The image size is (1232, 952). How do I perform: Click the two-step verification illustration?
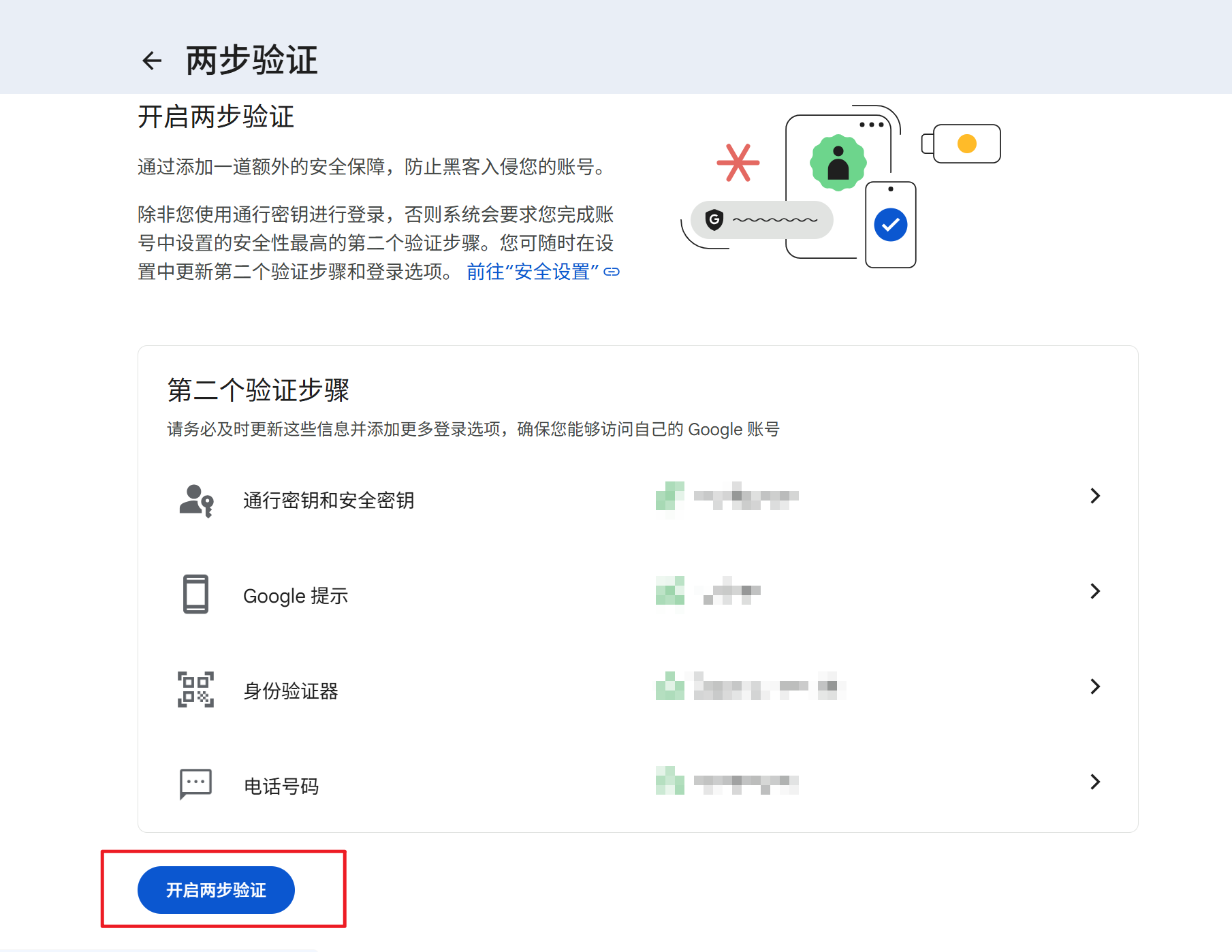840,187
